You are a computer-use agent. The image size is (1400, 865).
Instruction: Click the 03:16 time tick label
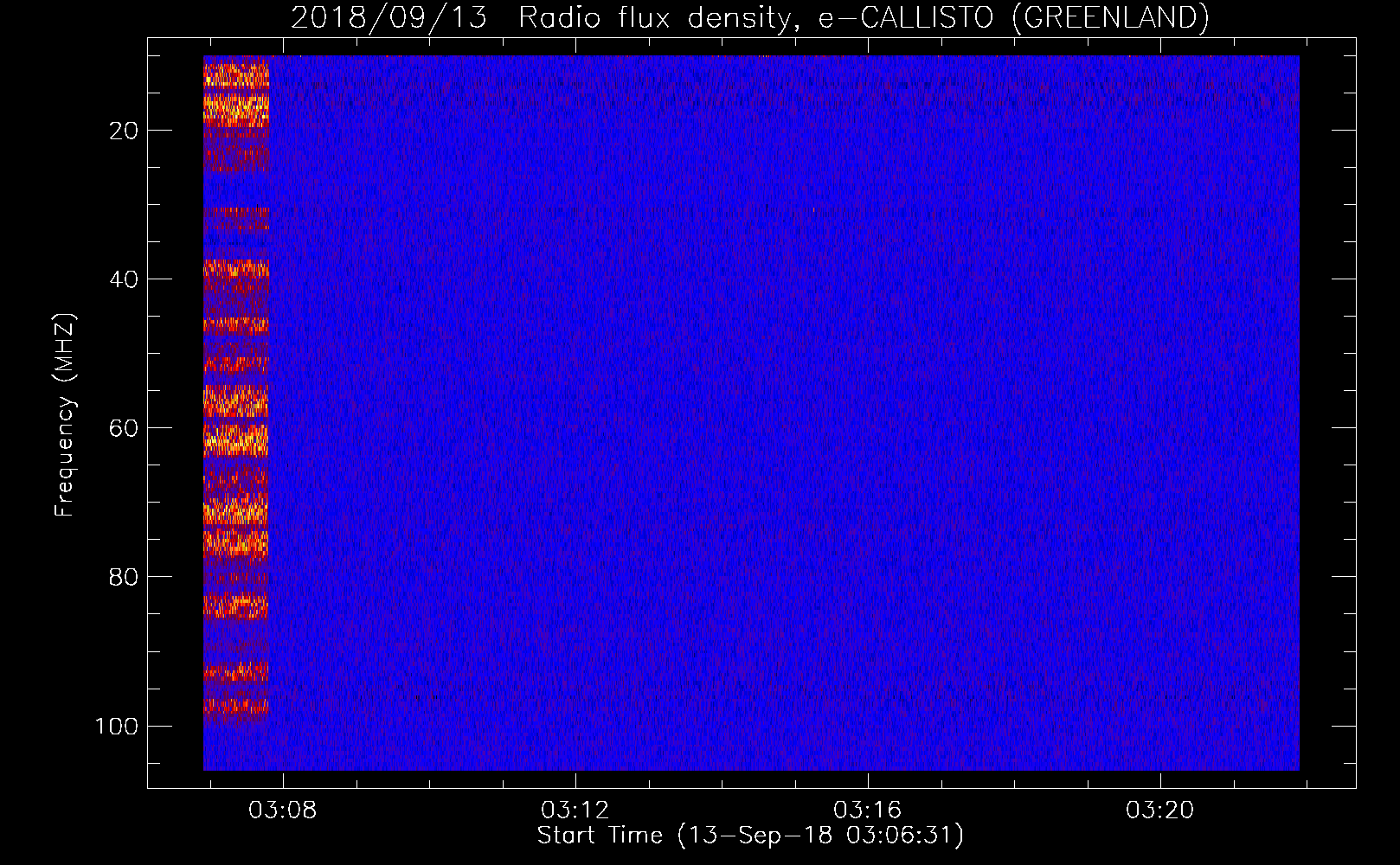(868, 810)
